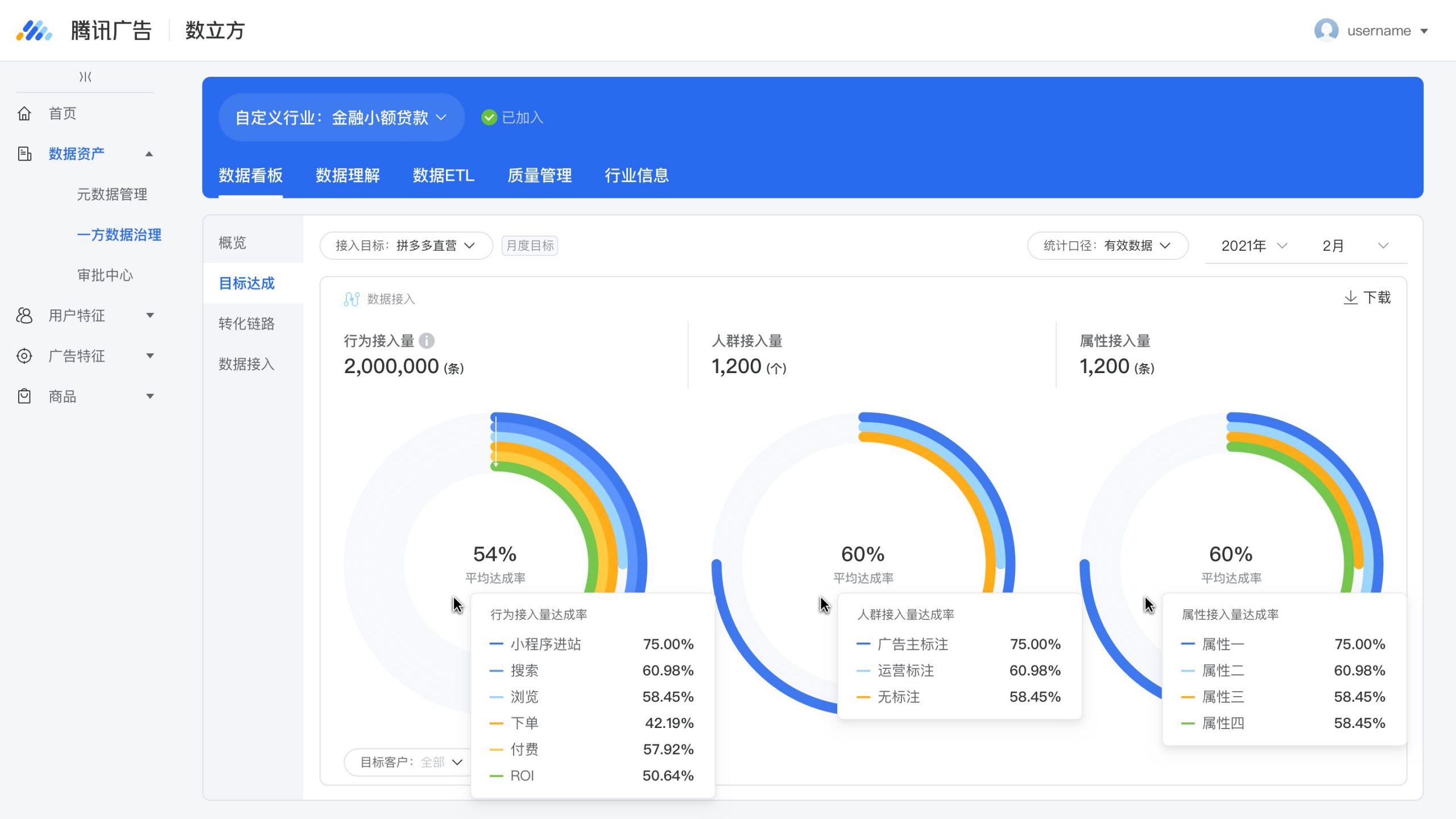Switch to the 数据看板 tab
1456x819 pixels.
[x=251, y=175]
